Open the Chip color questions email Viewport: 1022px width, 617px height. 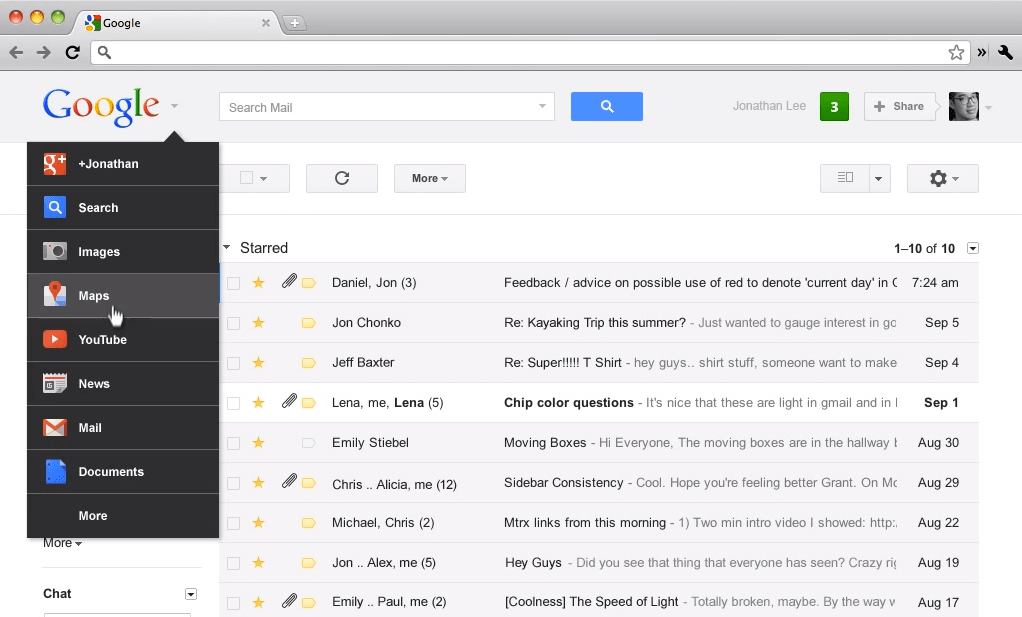click(x=569, y=403)
